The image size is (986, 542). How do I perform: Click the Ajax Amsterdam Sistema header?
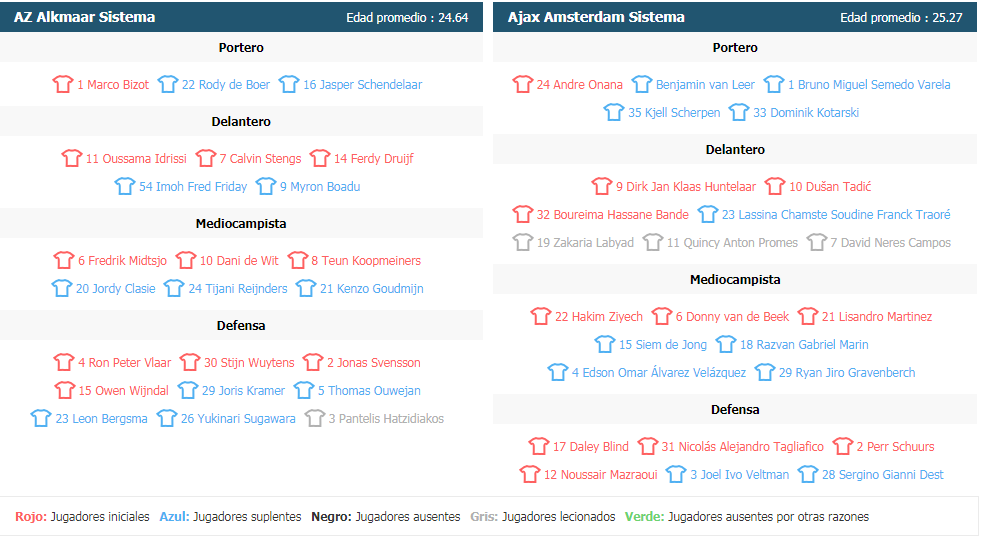point(596,17)
